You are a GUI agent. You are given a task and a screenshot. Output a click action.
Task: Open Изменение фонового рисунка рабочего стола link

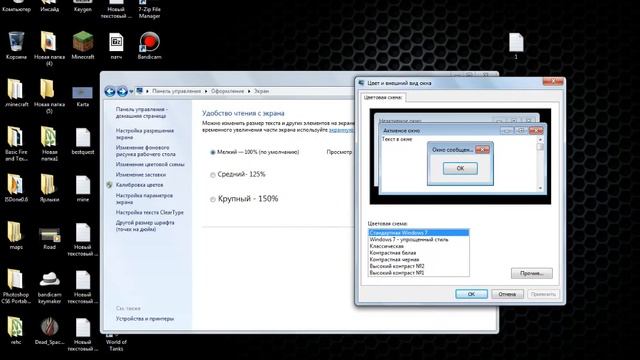pos(146,151)
